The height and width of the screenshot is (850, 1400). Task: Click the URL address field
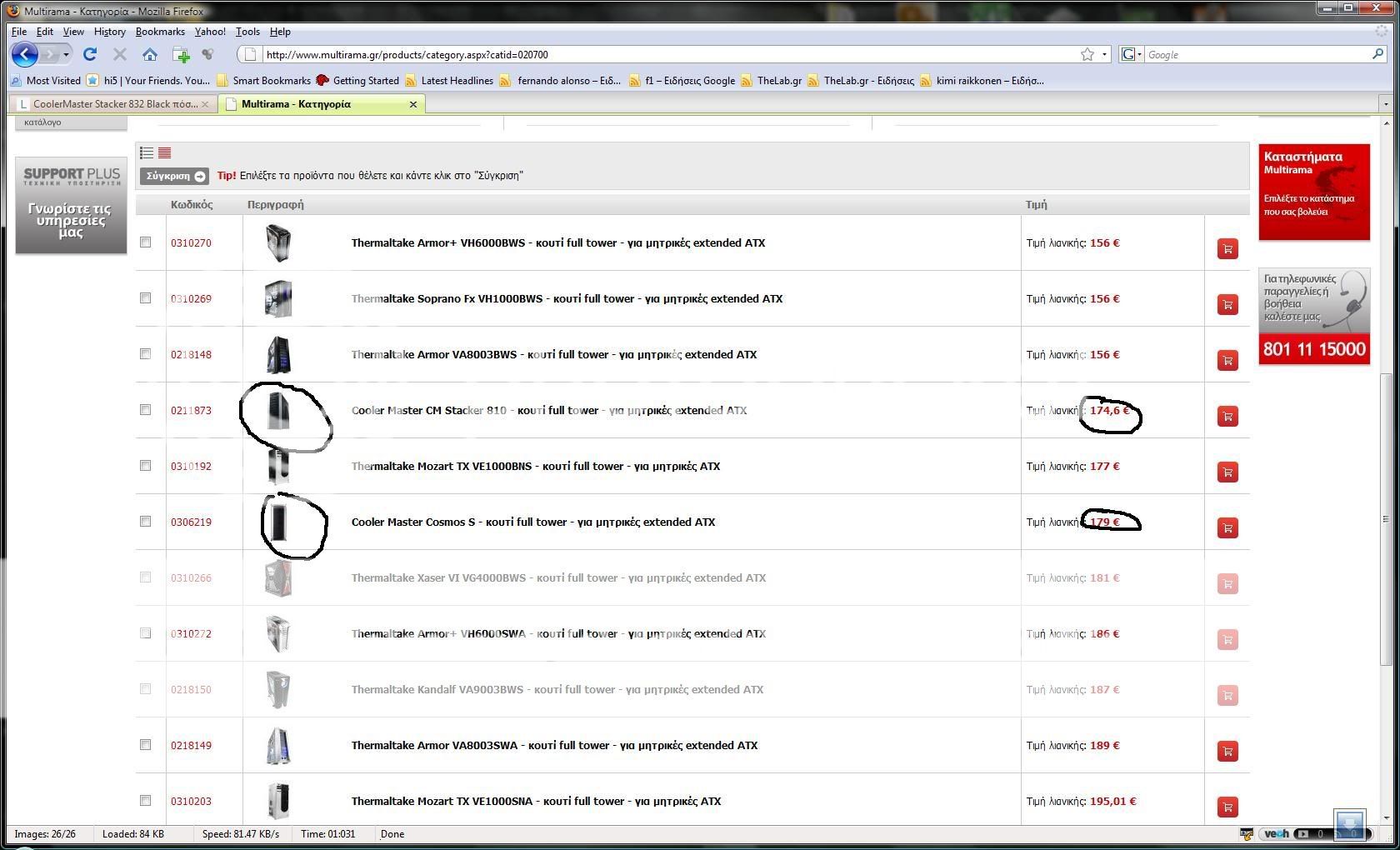coord(667,54)
